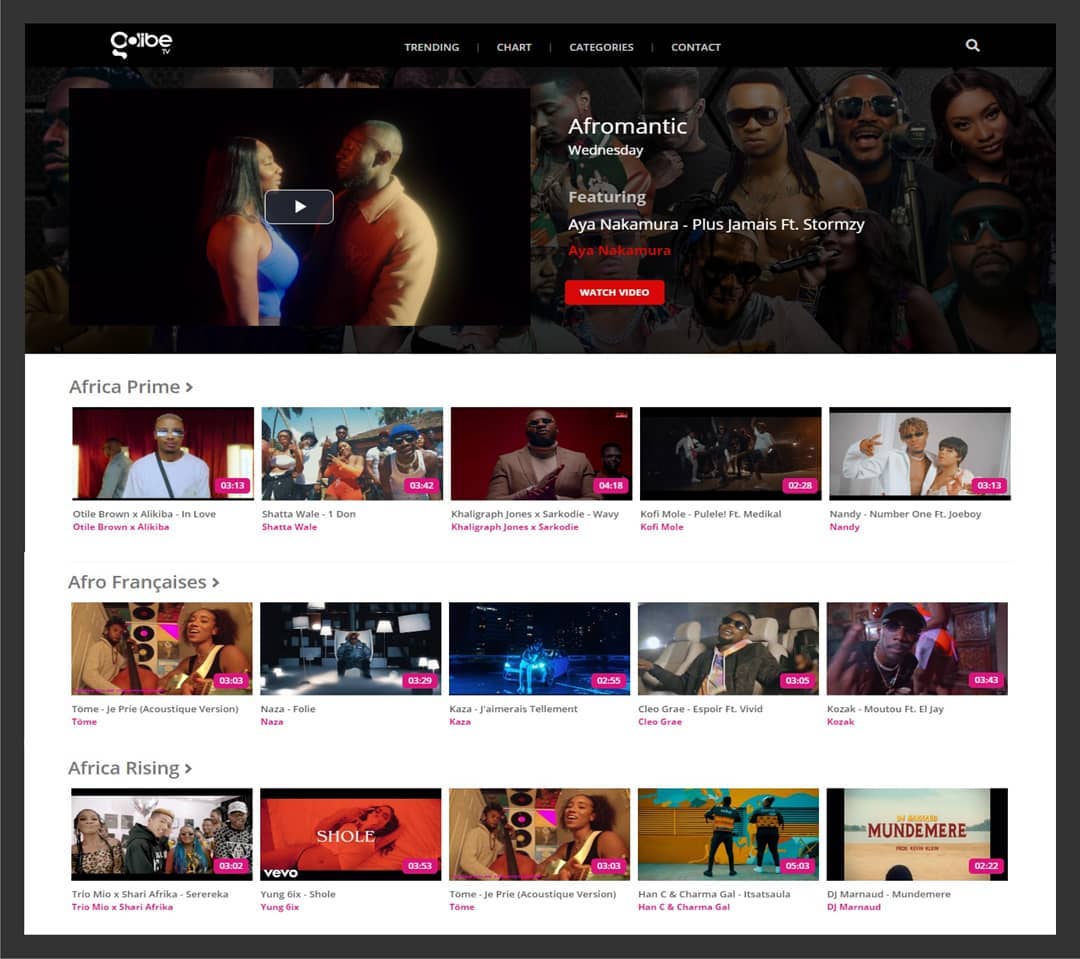
Task: Click artist link 'Cleo Grae'
Action: pos(660,722)
